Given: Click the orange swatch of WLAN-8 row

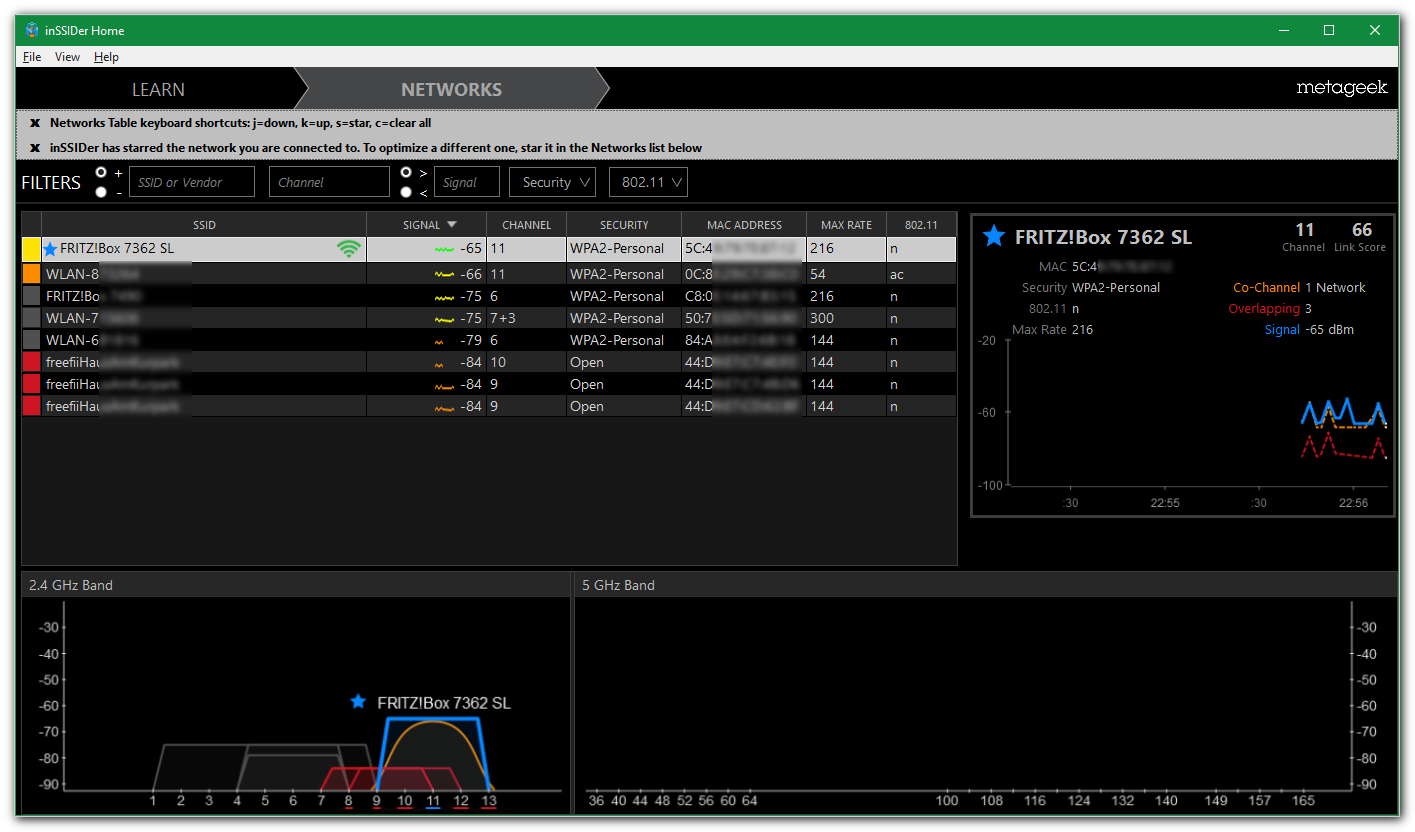Looking at the screenshot, I should pos(31,274).
